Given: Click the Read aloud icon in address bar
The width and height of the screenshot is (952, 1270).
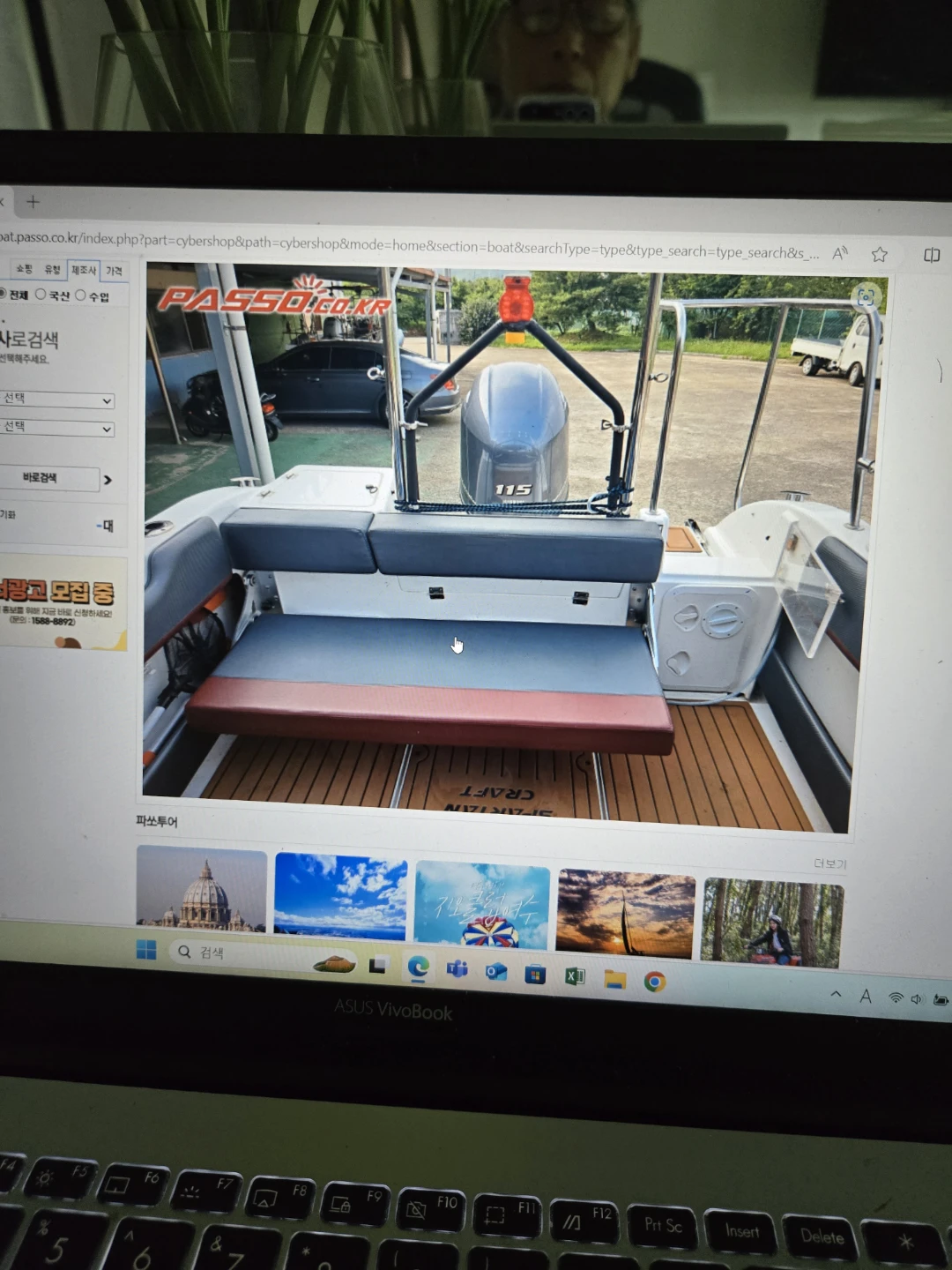Looking at the screenshot, I should (x=840, y=253).
